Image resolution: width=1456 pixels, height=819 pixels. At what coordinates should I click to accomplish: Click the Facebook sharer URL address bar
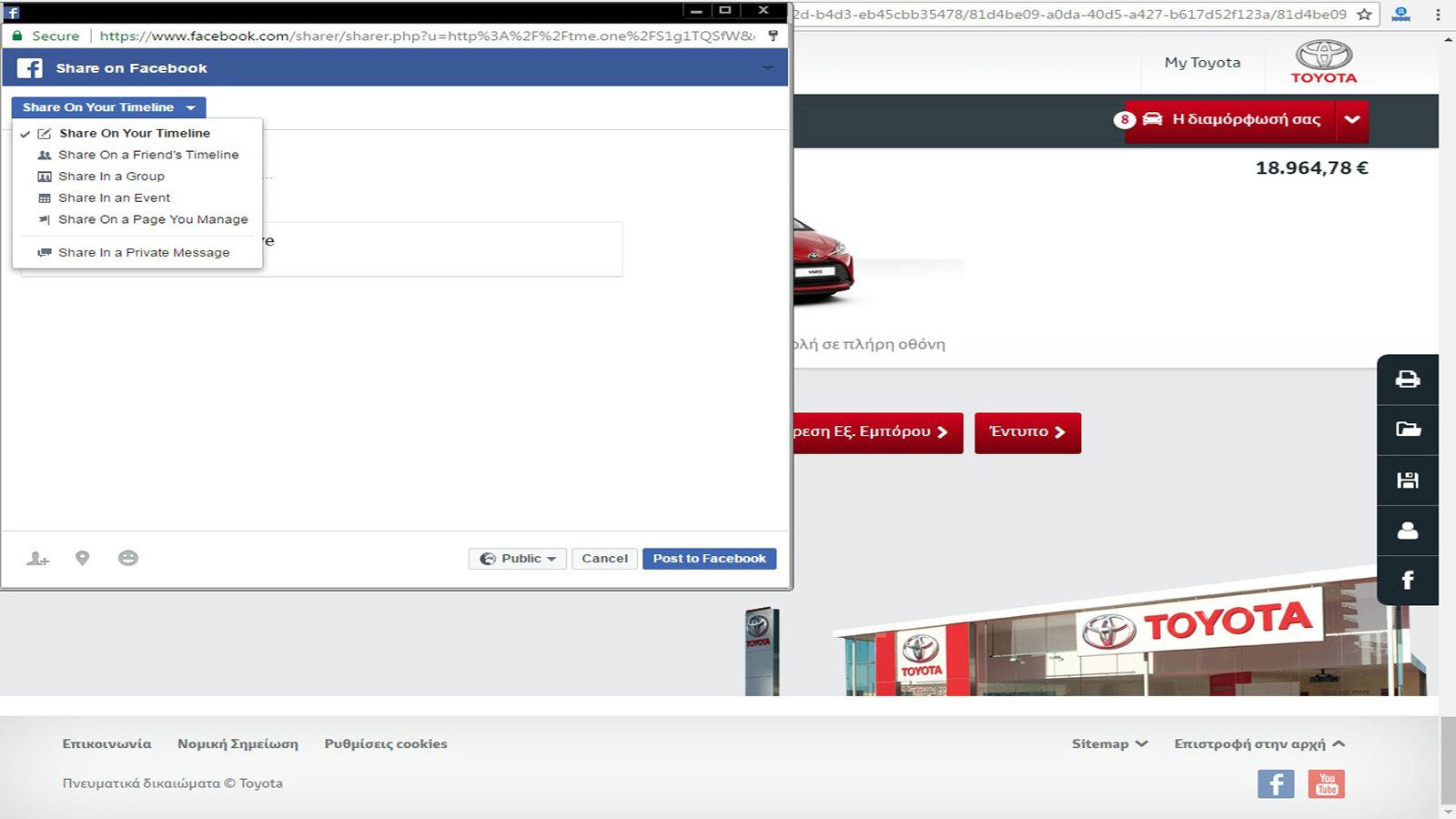[427, 35]
